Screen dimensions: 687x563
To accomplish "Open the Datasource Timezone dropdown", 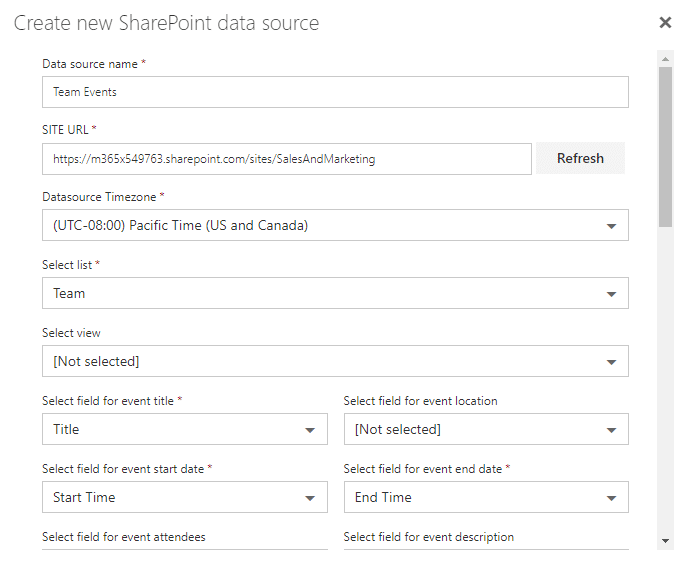I will 335,225.
